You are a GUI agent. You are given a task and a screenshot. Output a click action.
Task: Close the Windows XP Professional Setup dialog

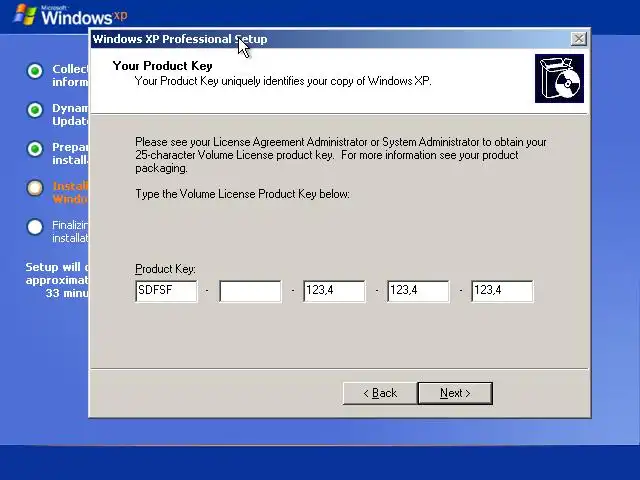pos(578,39)
